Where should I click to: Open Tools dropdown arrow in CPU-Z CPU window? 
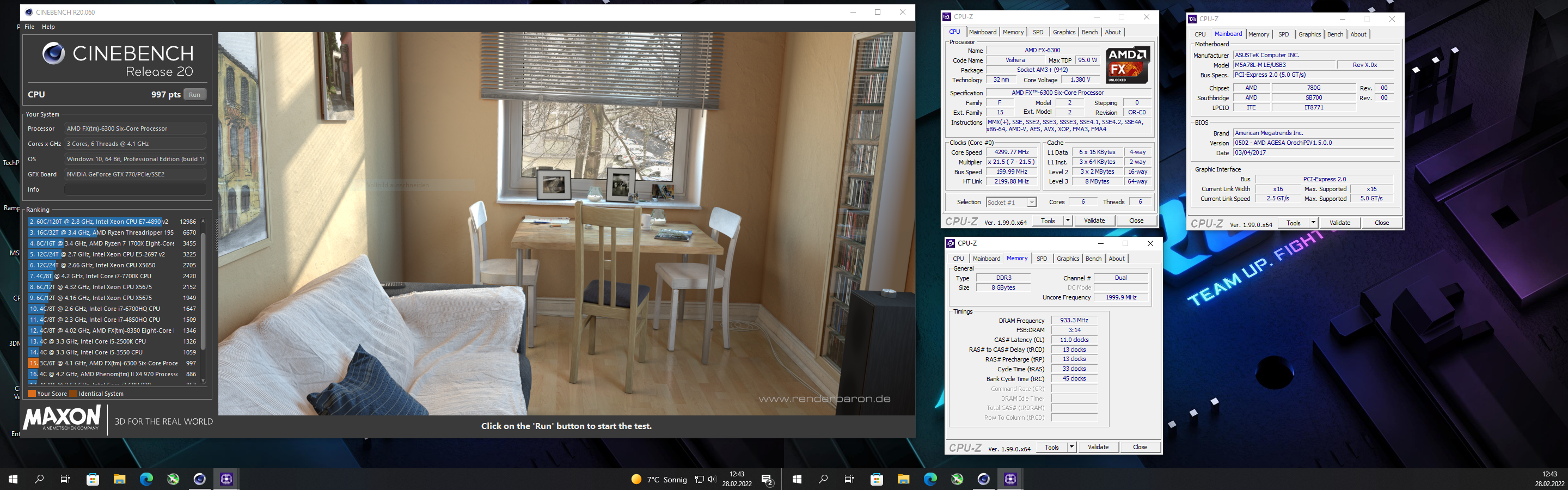point(1068,220)
